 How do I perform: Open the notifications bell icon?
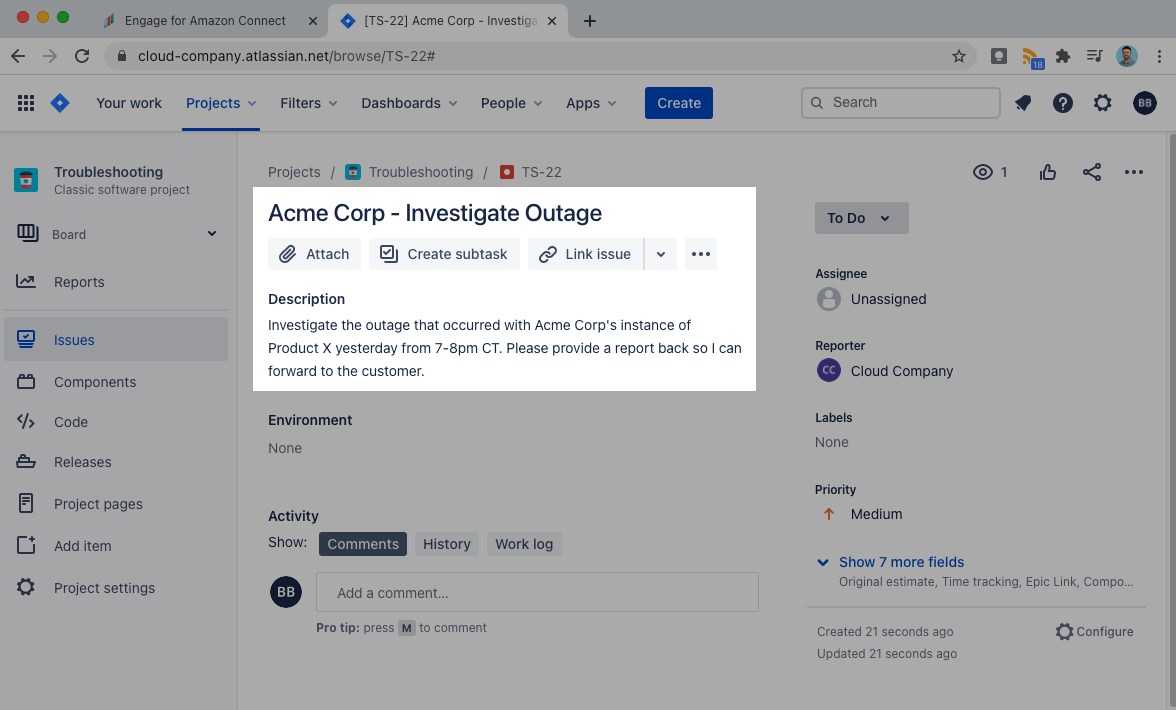(x=1023, y=103)
